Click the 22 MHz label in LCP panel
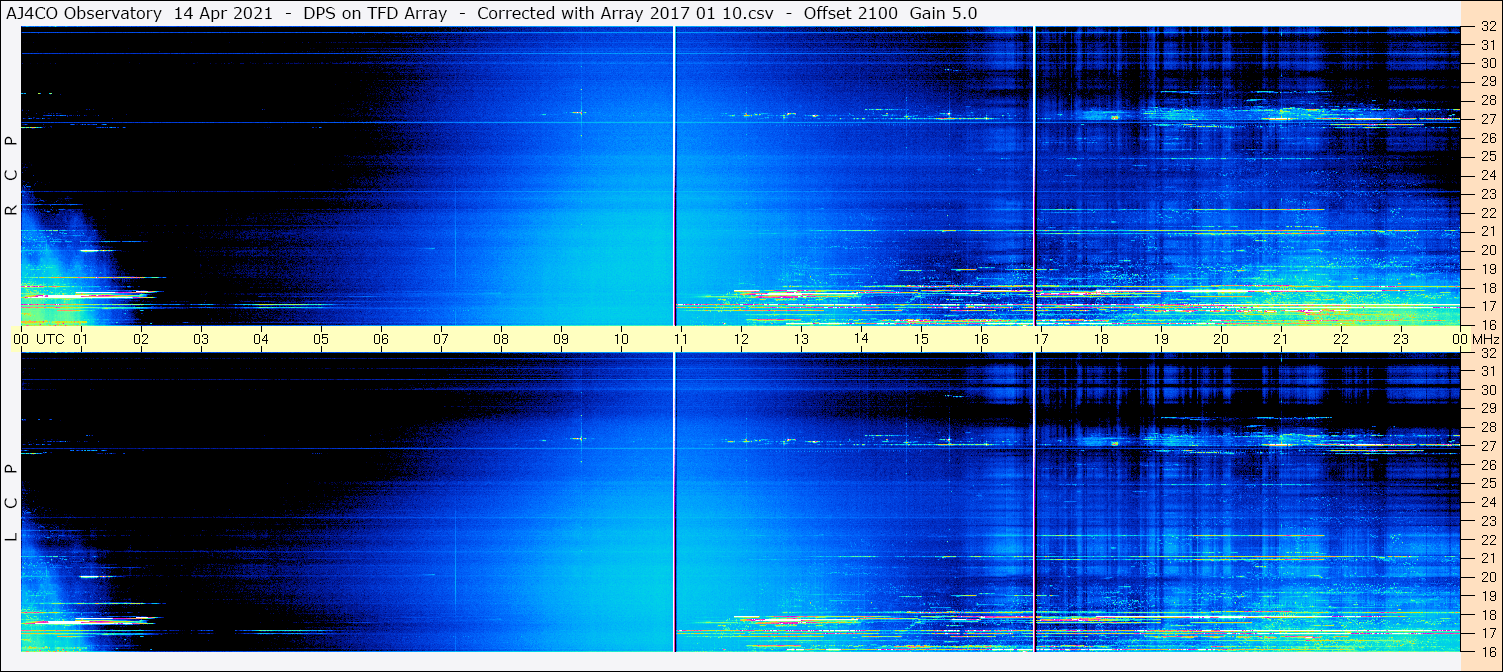1503x672 pixels. click(x=1488, y=540)
